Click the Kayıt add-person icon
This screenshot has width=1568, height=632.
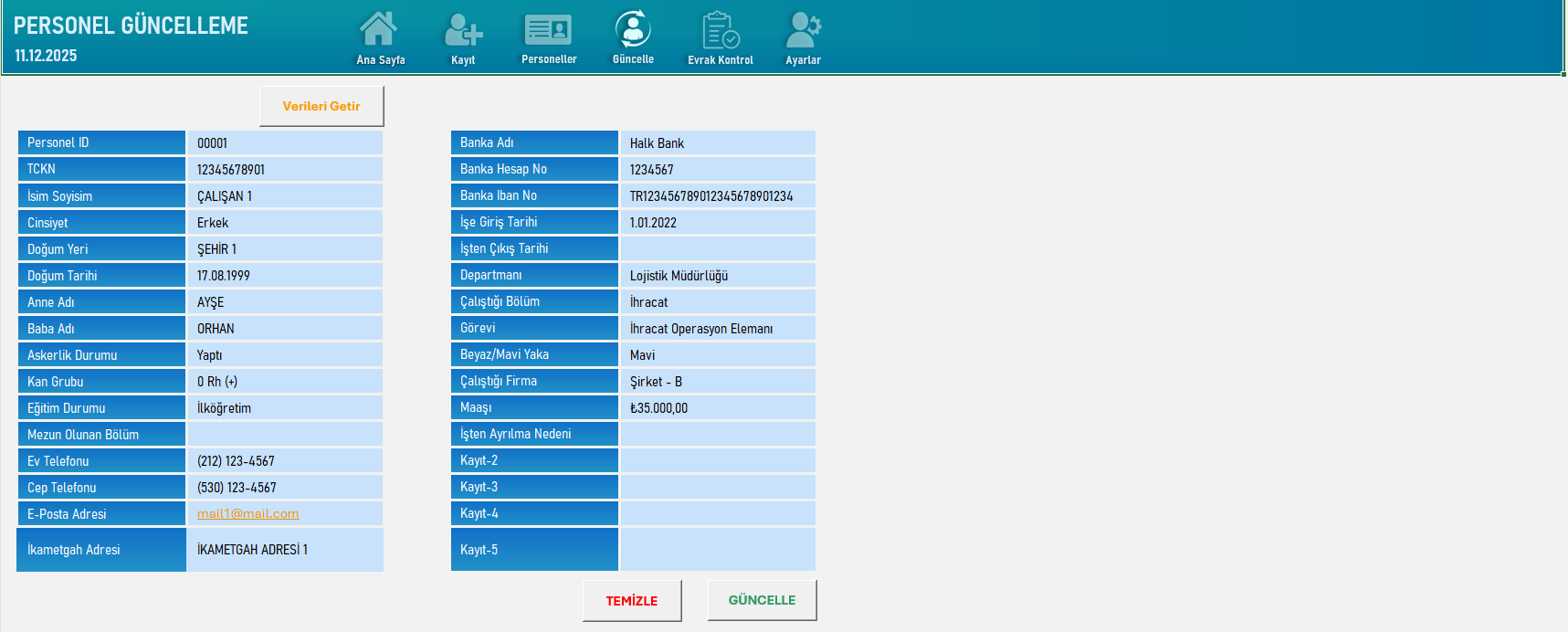tap(463, 30)
